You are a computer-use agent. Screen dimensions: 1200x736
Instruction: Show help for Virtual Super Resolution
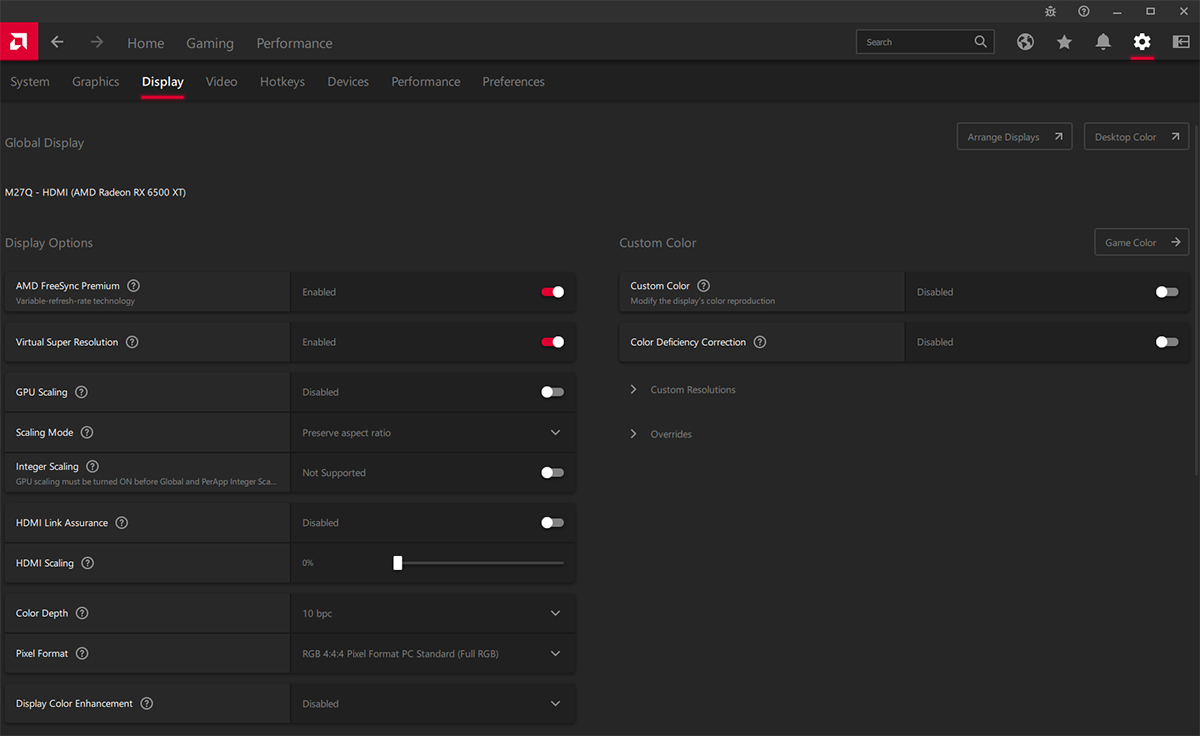click(x=132, y=342)
